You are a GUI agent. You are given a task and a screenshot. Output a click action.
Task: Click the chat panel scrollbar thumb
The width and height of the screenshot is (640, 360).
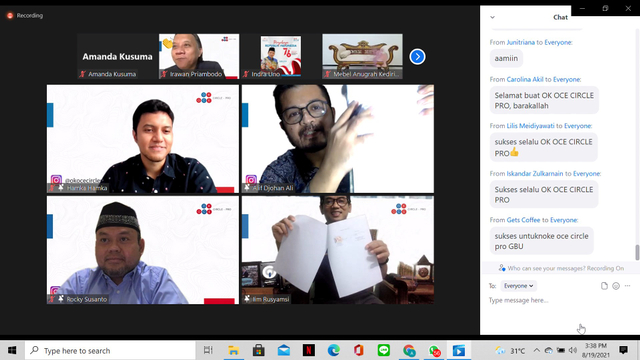[x=637, y=252]
